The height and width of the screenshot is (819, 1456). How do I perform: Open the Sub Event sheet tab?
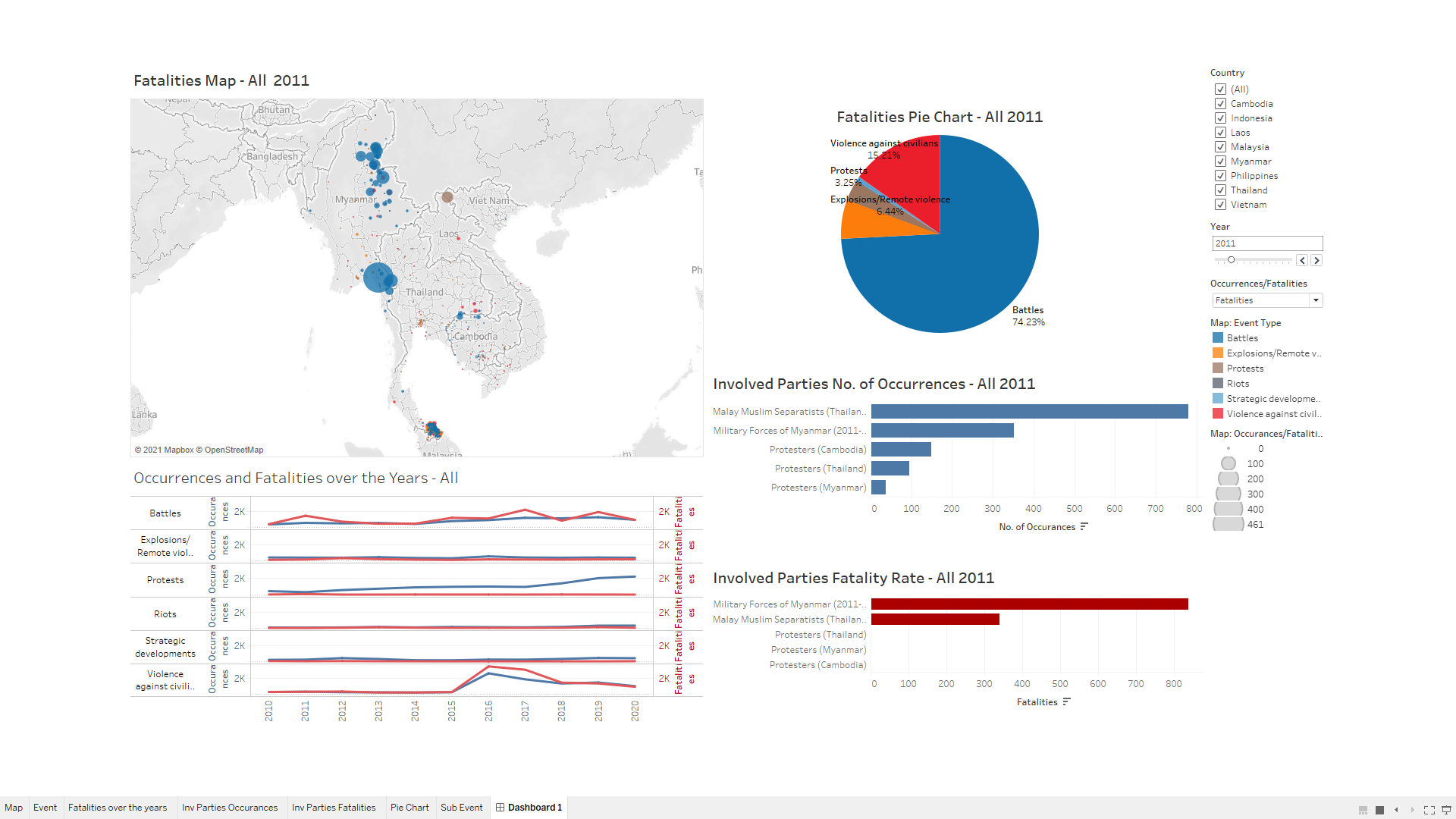click(461, 808)
